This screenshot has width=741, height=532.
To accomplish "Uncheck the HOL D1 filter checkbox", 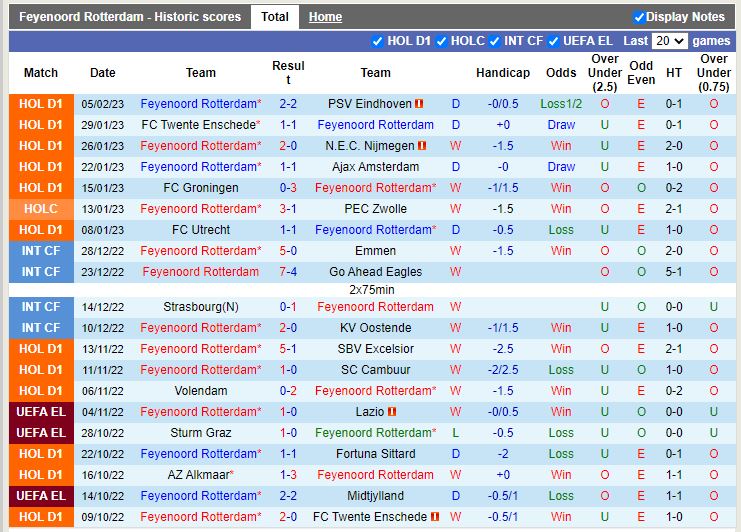I will click(x=377, y=41).
